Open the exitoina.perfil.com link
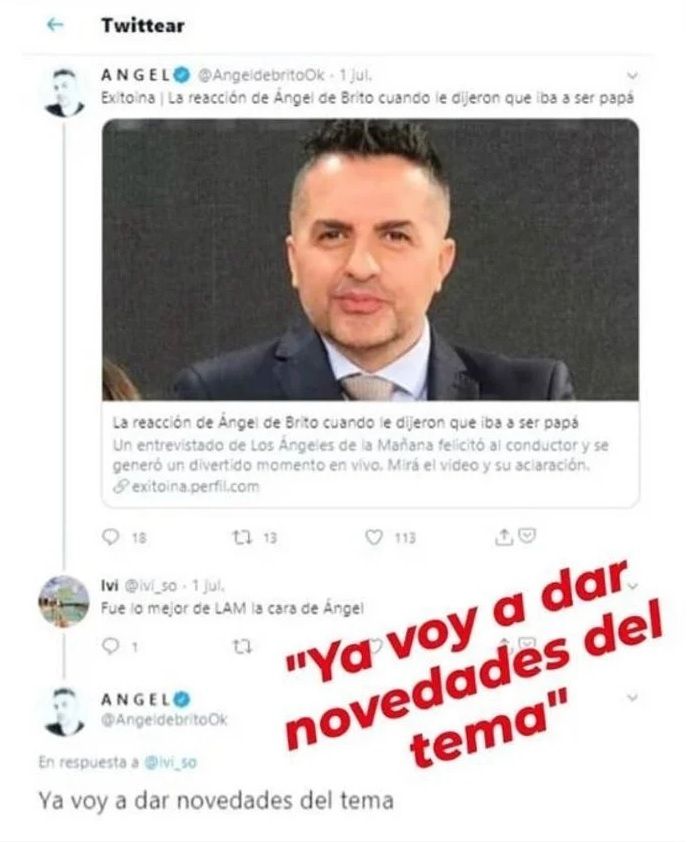Viewport: 695px width, 842px height. coord(187,487)
